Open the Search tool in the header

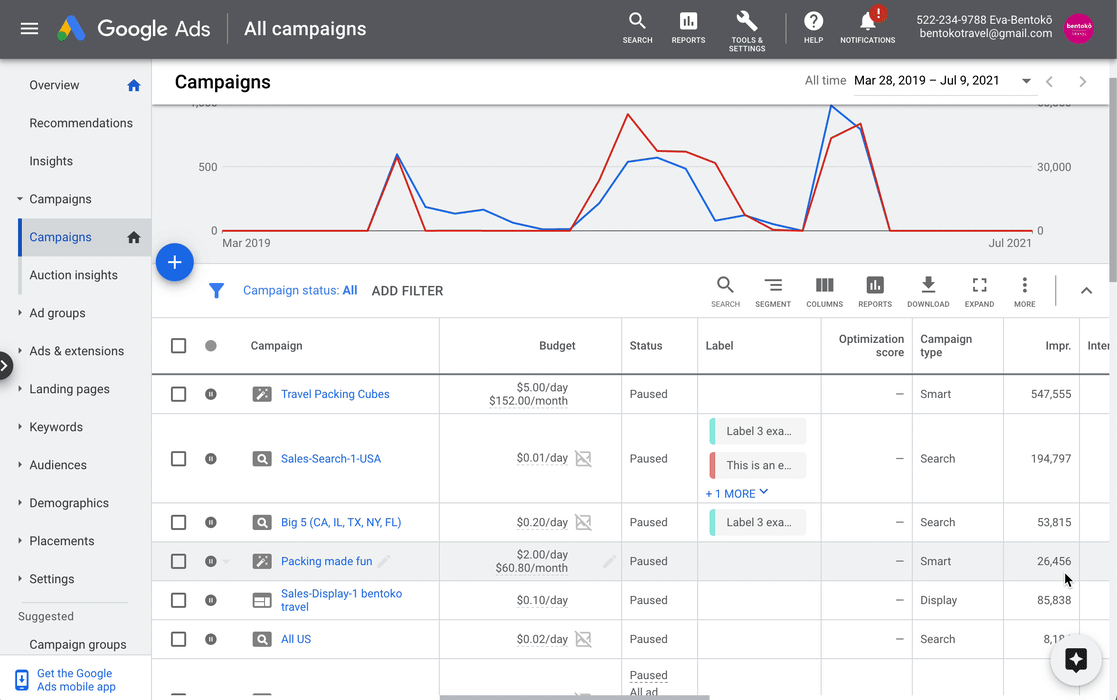pos(637,28)
